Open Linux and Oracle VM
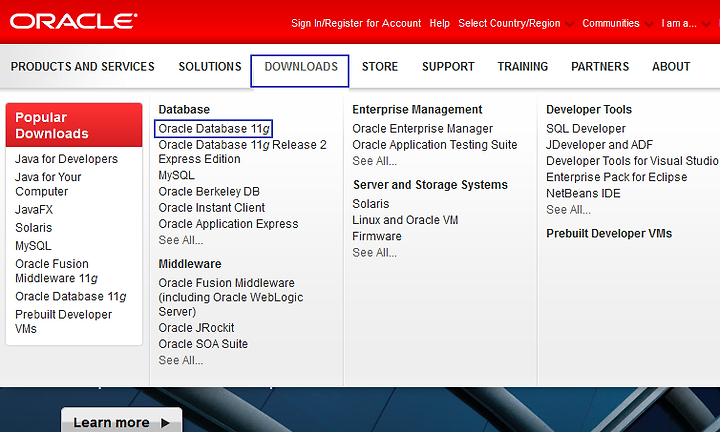Viewport: 720px width, 432px height. (405, 220)
